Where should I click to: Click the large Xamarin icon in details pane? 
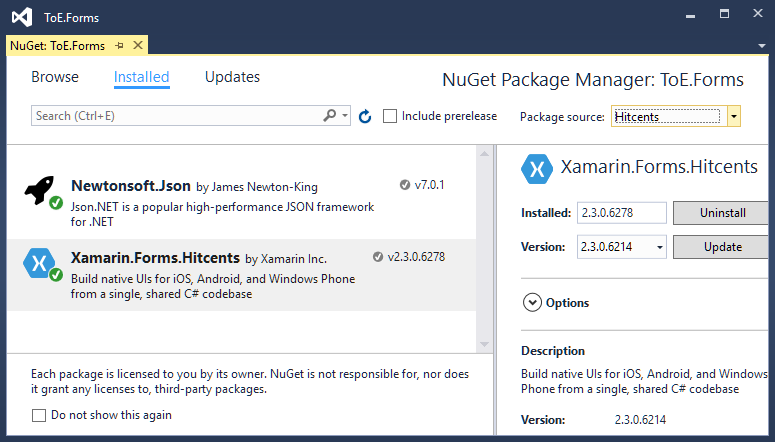click(x=537, y=169)
